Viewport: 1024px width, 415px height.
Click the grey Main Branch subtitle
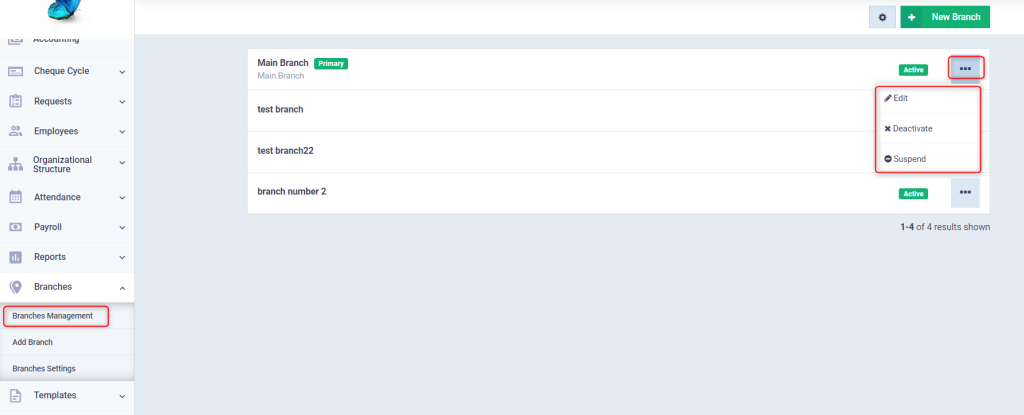coord(281,76)
